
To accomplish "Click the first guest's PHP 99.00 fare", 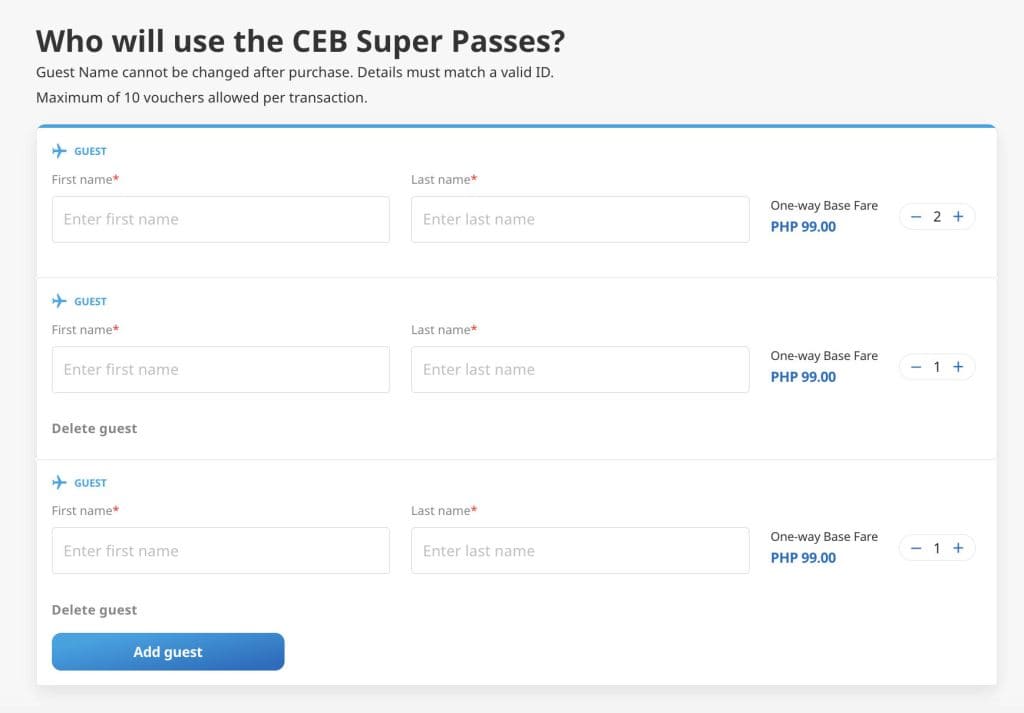I will click(803, 227).
